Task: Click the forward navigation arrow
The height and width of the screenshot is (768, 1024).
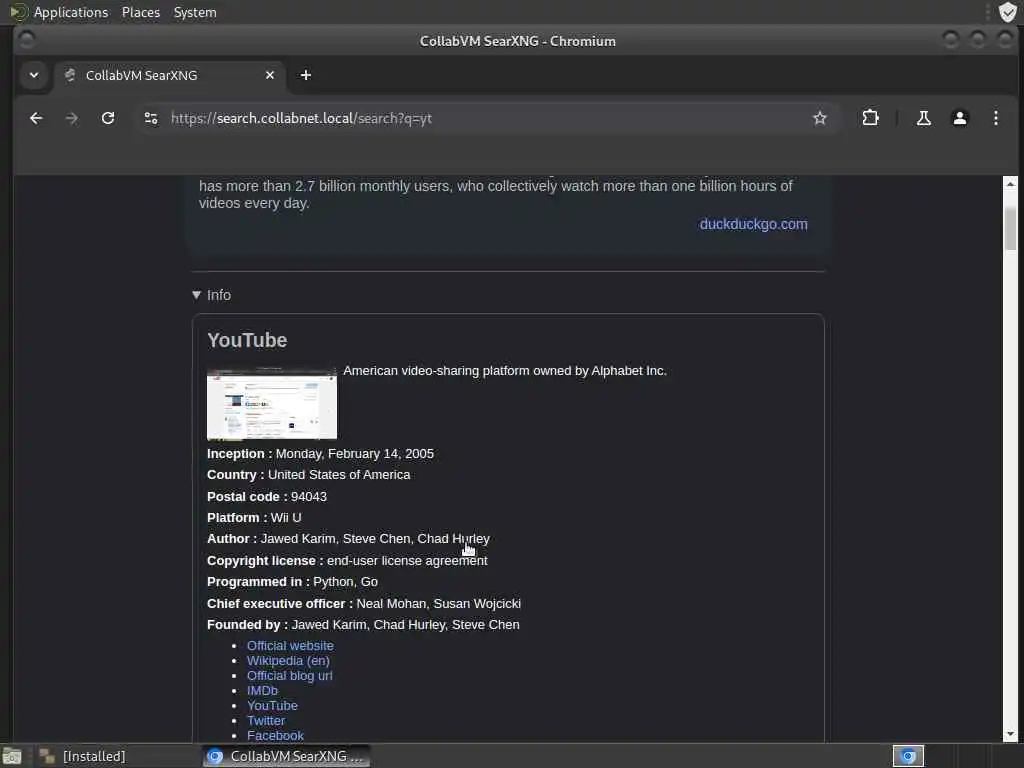Action: 72,118
